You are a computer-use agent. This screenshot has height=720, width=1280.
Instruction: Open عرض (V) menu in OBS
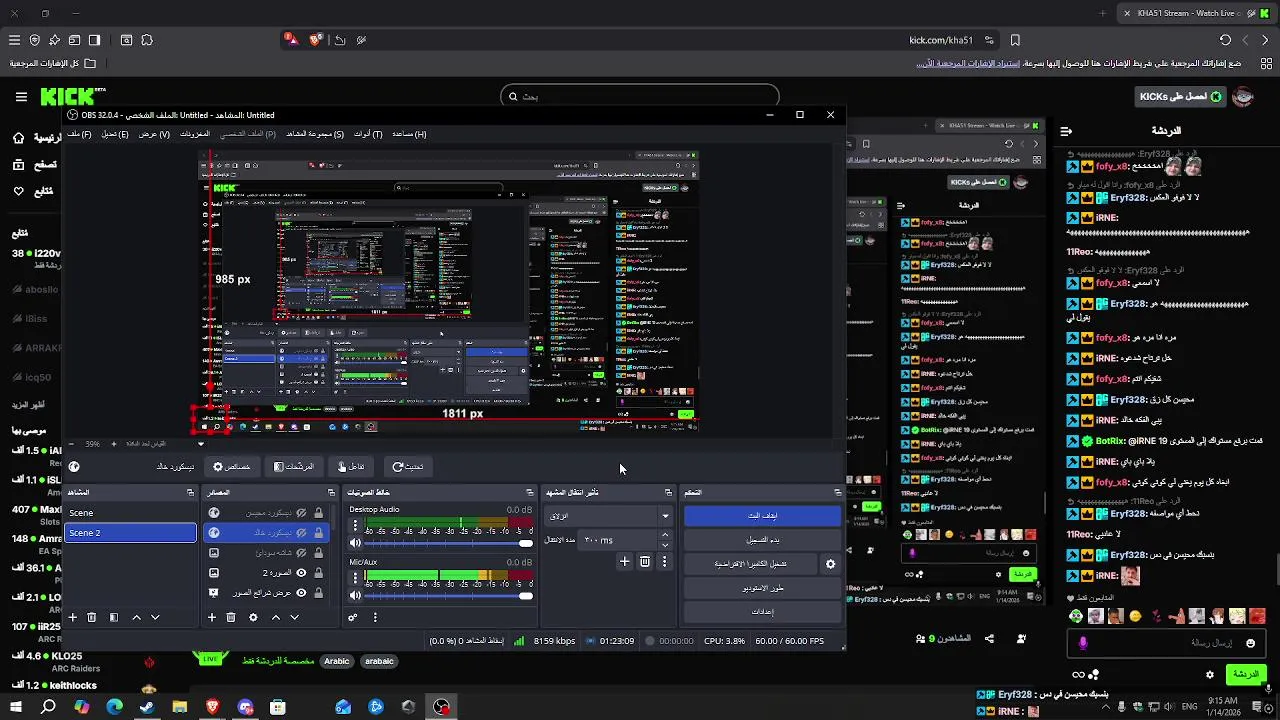tap(154, 134)
